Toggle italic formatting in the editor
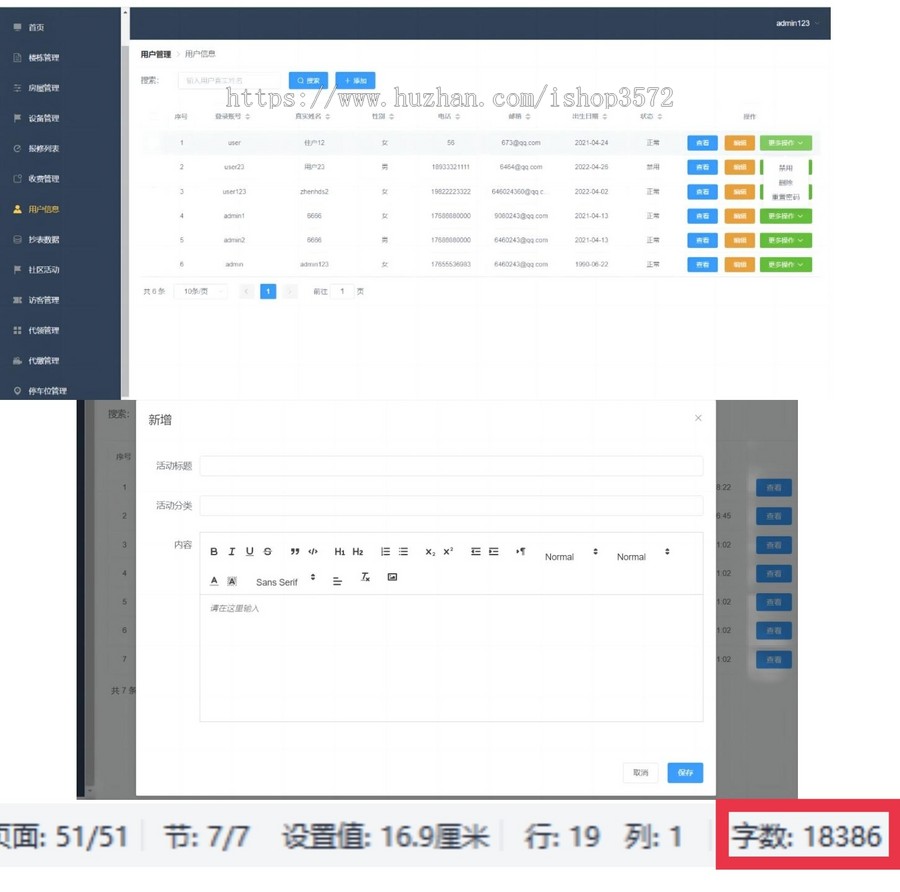This screenshot has height=892, width=900. click(x=231, y=552)
